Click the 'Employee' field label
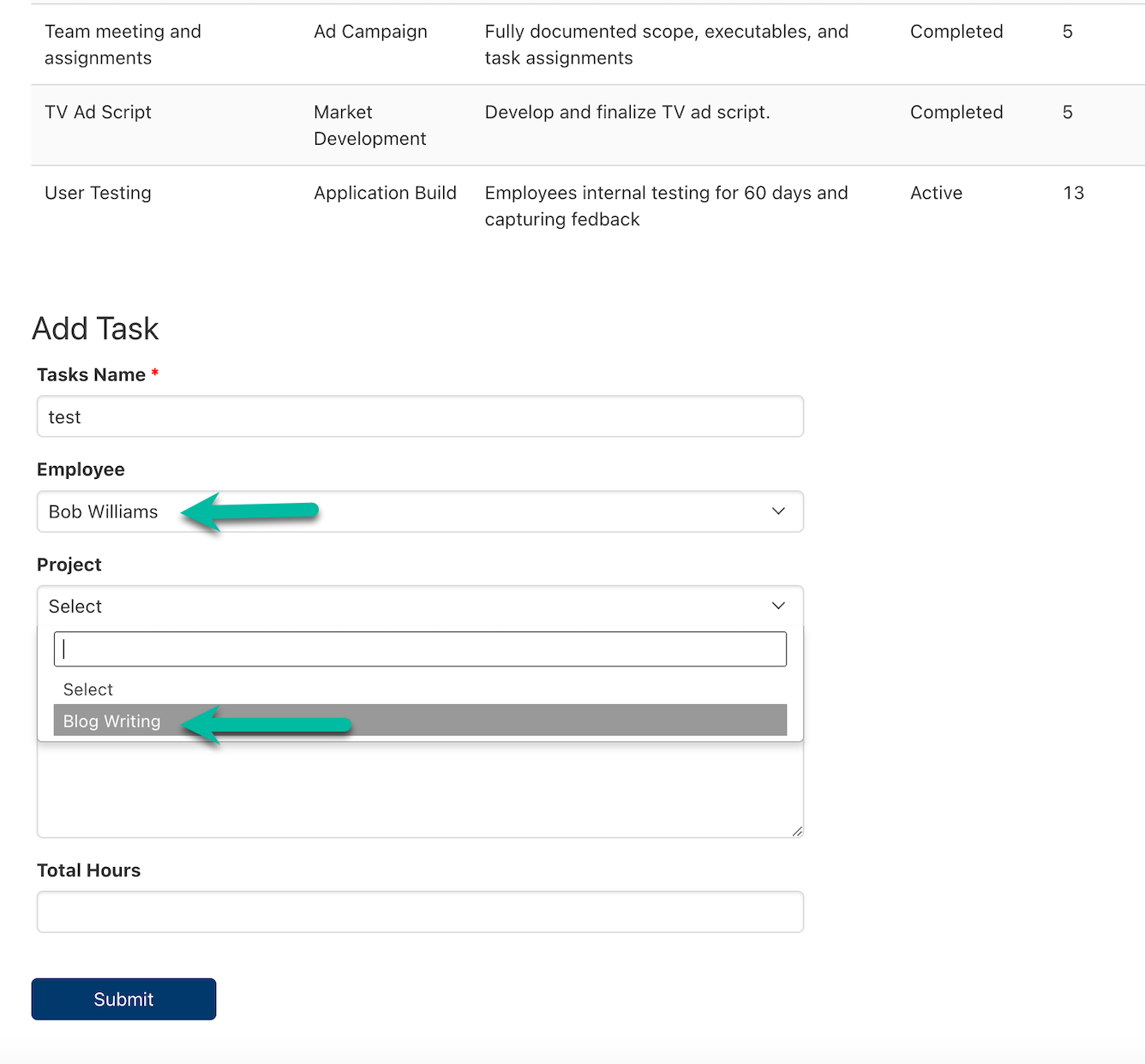The height and width of the screenshot is (1064, 1145). click(81, 469)
